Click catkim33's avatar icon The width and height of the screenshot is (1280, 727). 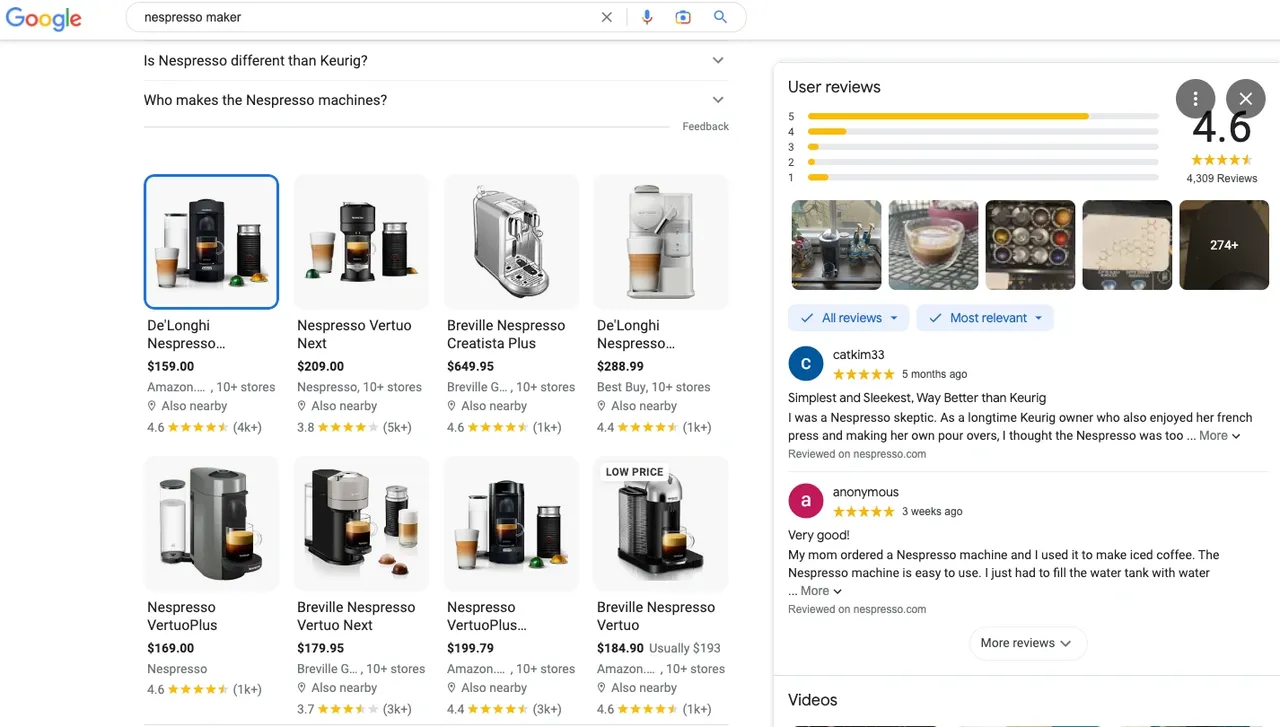click(x=806, y=364)
